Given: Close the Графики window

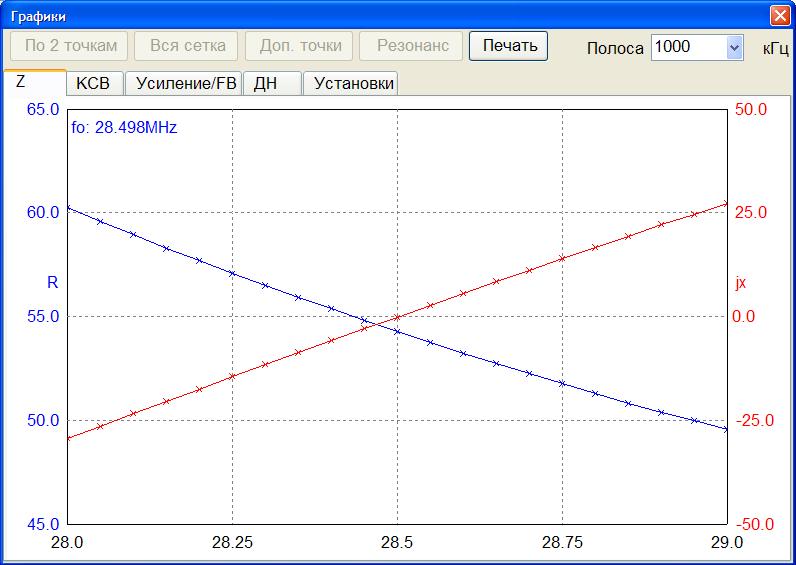Looking at the screenshot, I should tap(780, 15).
